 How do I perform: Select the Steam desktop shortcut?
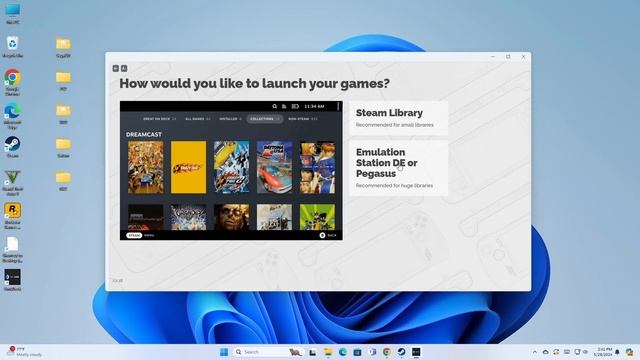pos(13,147)
